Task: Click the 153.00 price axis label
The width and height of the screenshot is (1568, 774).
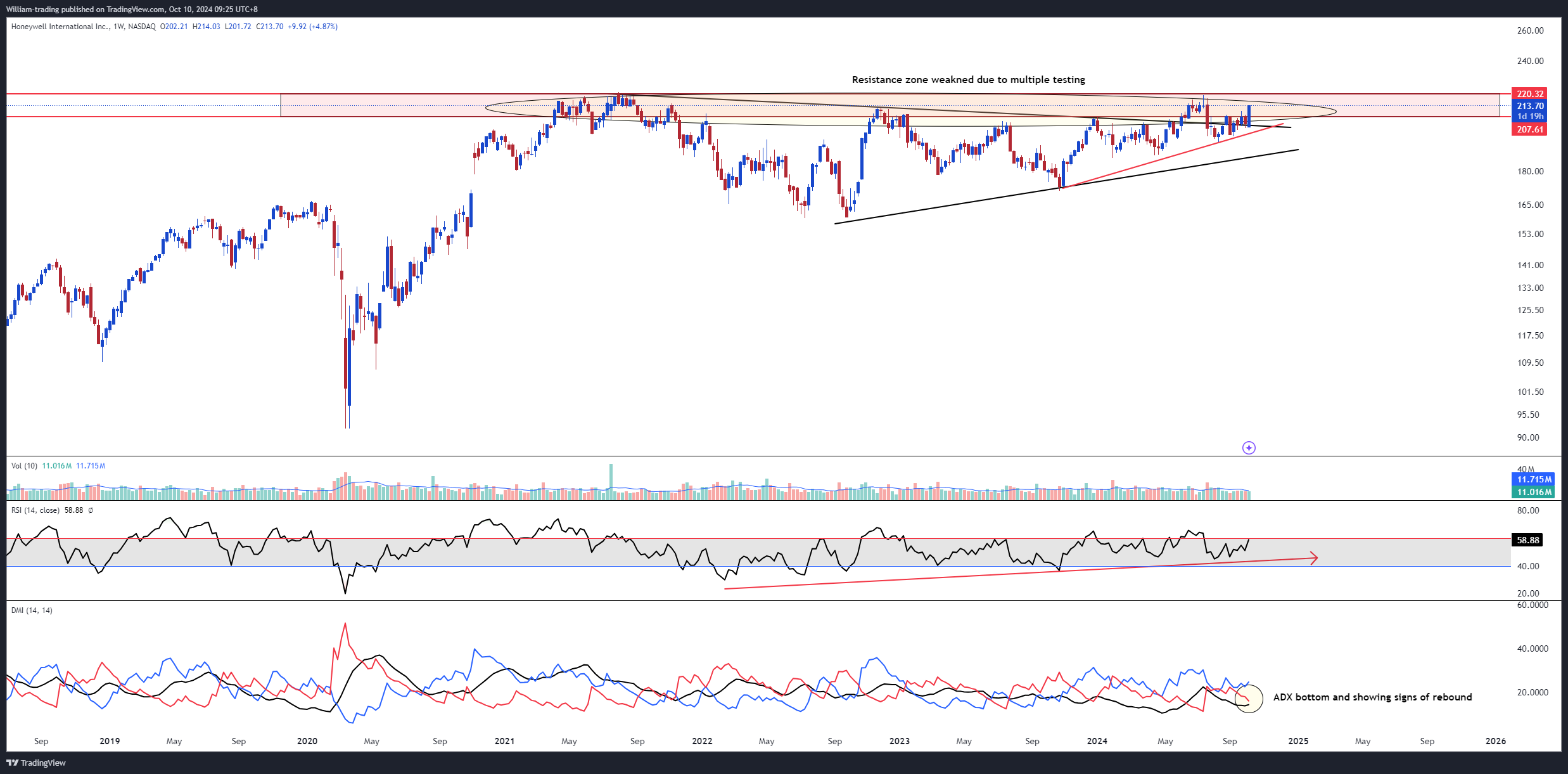Action: (1531, 234)
